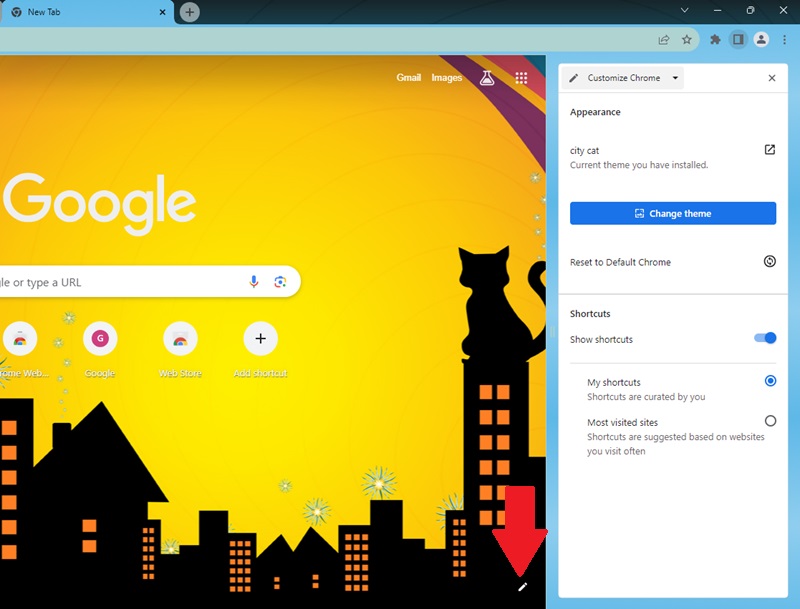Disable the Show shortcuts toggle
The width and height of the screenshot is (800, 609).
click(x=766, y=338)
